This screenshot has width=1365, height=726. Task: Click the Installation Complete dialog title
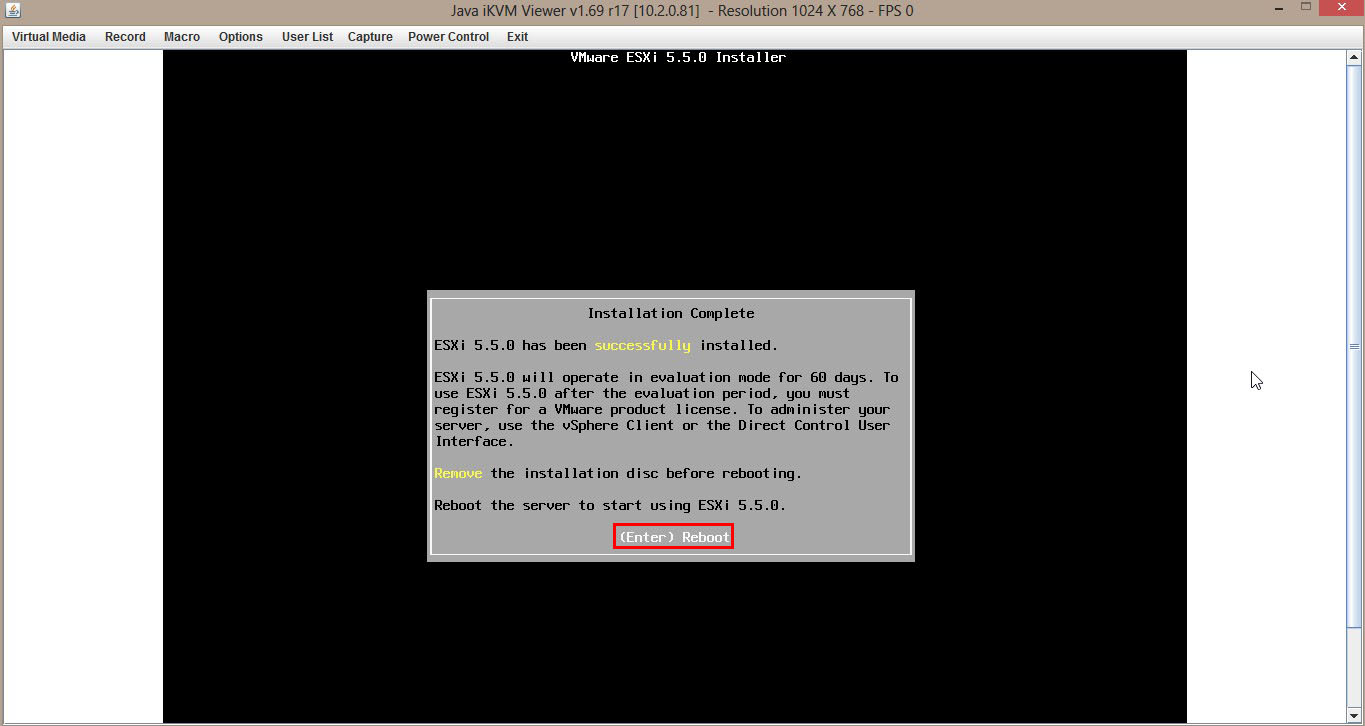(670, 313)
